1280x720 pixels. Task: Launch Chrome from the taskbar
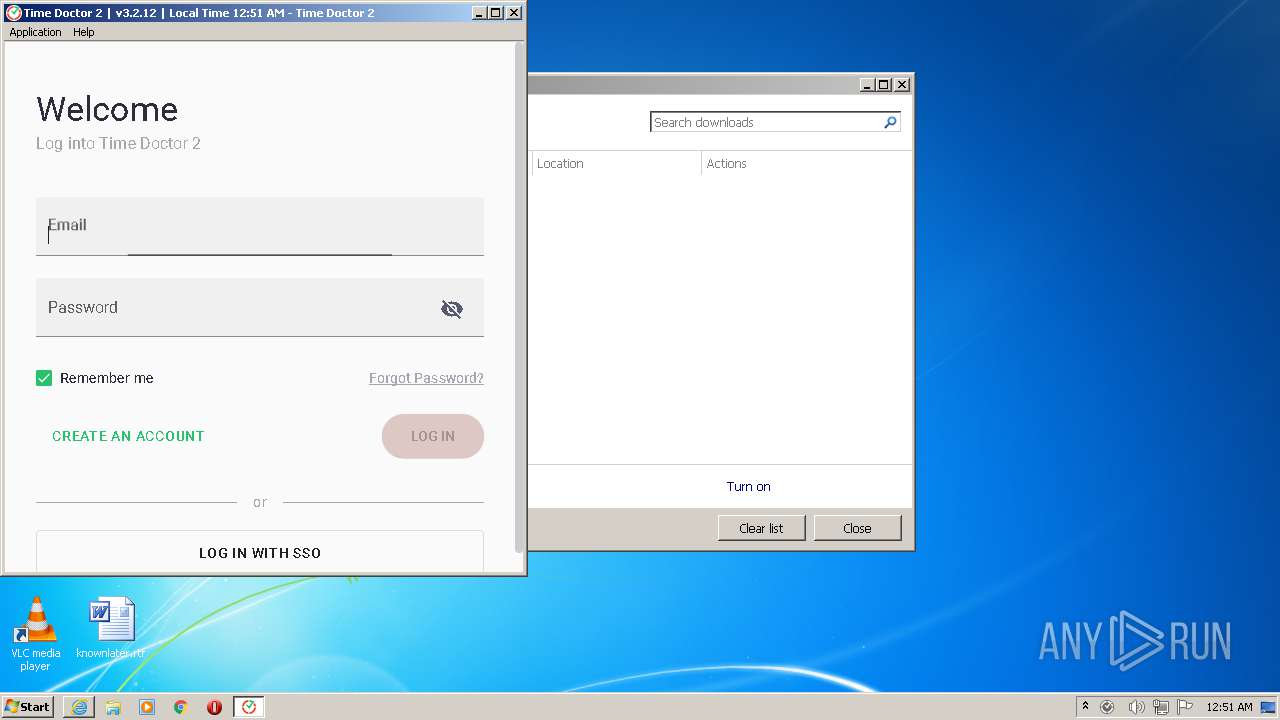tap(181, 707)
